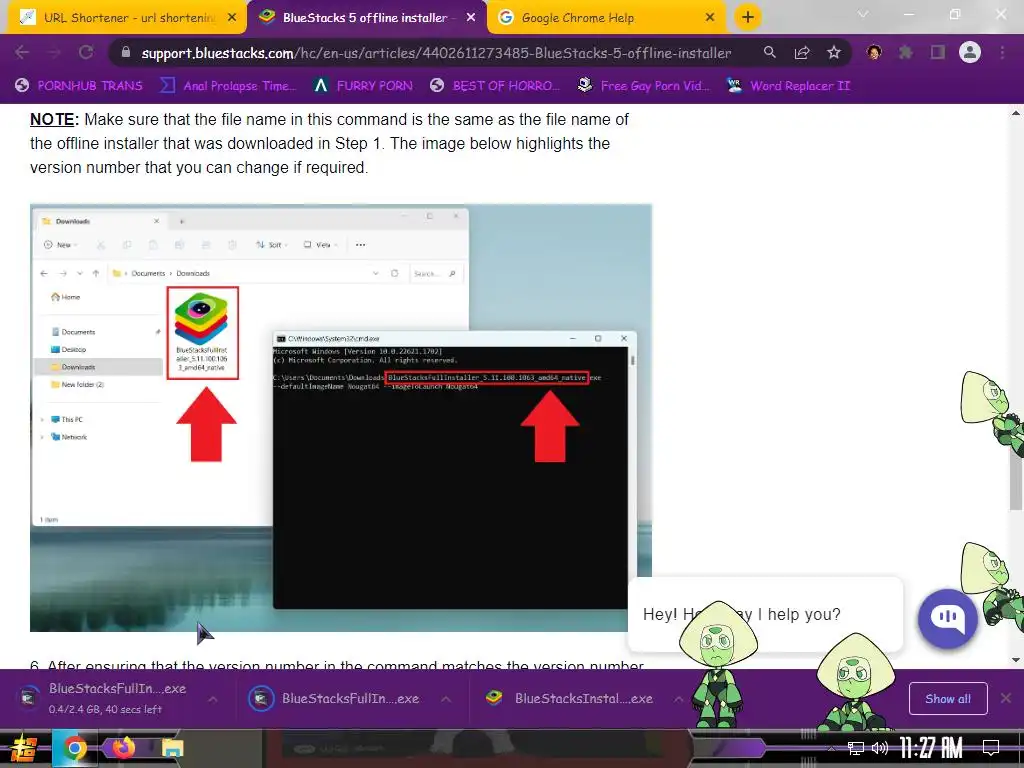Click the address bar URL field
Viewport: 1024px width, 768px height.
(436, 53)
